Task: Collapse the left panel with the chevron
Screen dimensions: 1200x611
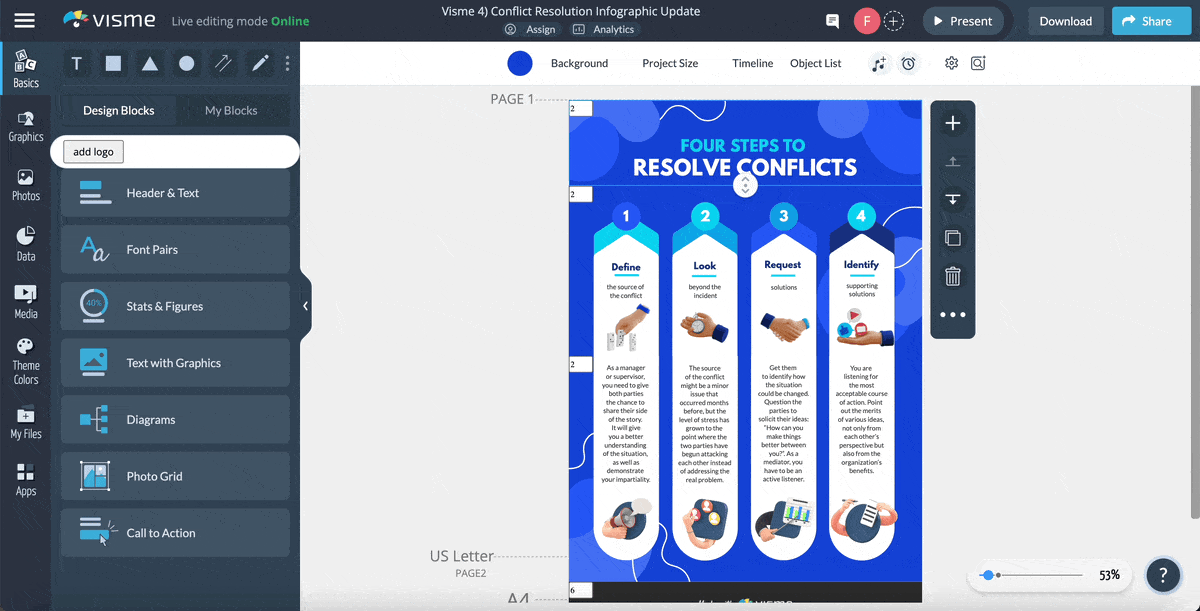Action: [306, 308]
